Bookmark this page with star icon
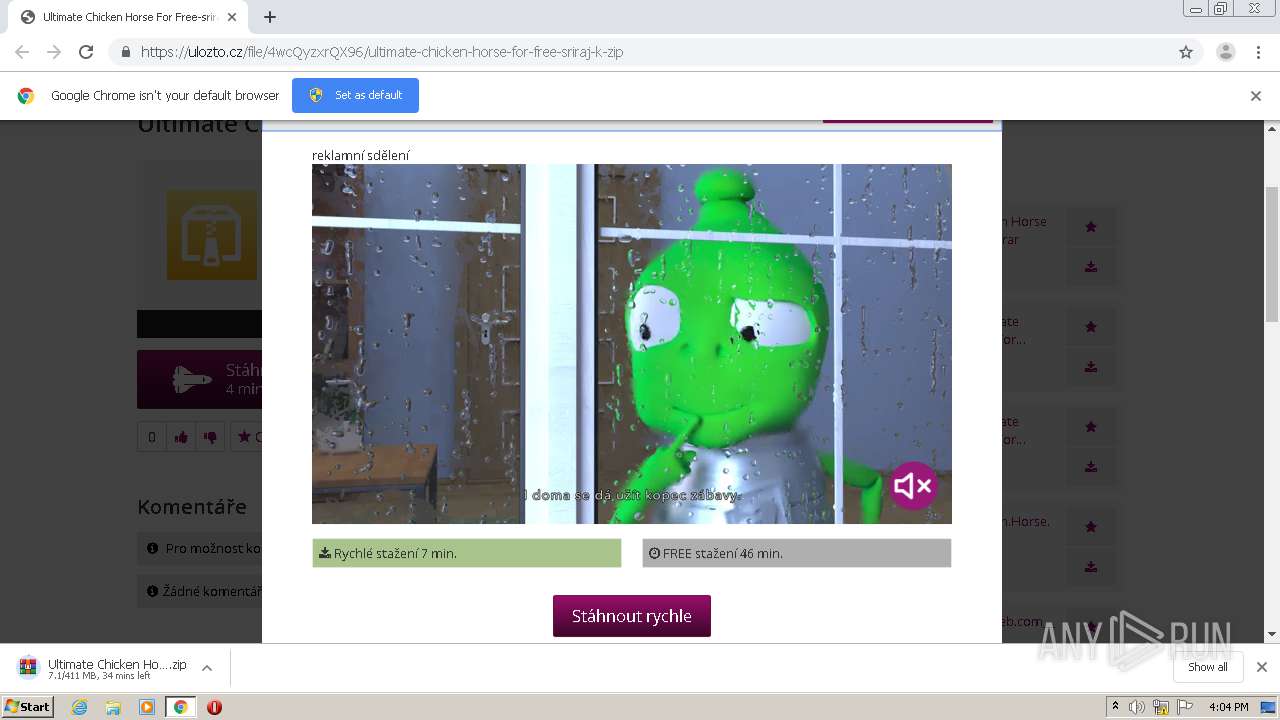The height and width of the screenshot is (720, 1280). point(1186,52)
